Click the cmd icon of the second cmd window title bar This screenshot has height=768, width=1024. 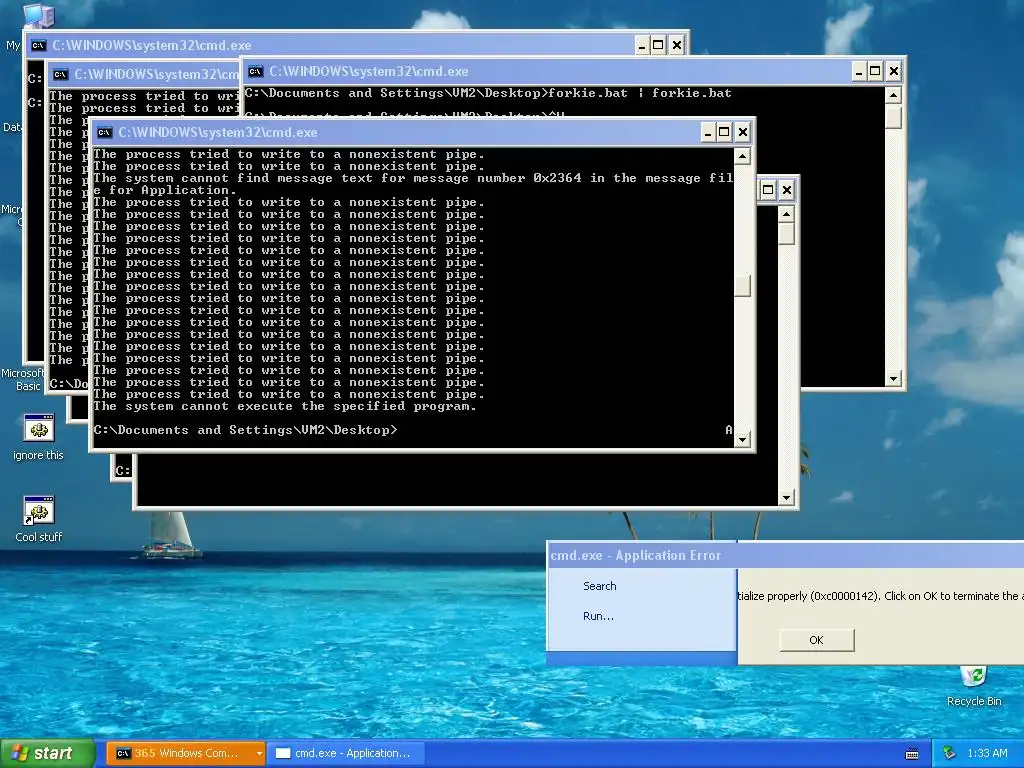60,74
